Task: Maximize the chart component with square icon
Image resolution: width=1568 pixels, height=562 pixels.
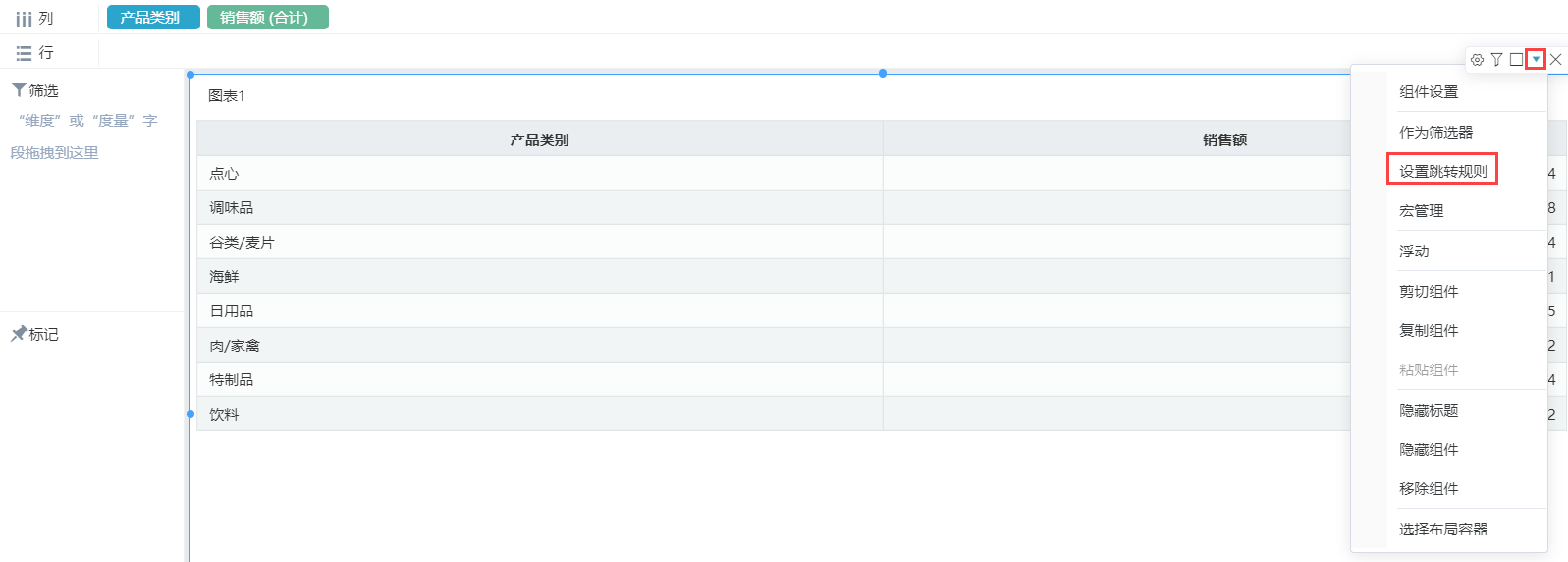Action: (x=1516, y=60)
